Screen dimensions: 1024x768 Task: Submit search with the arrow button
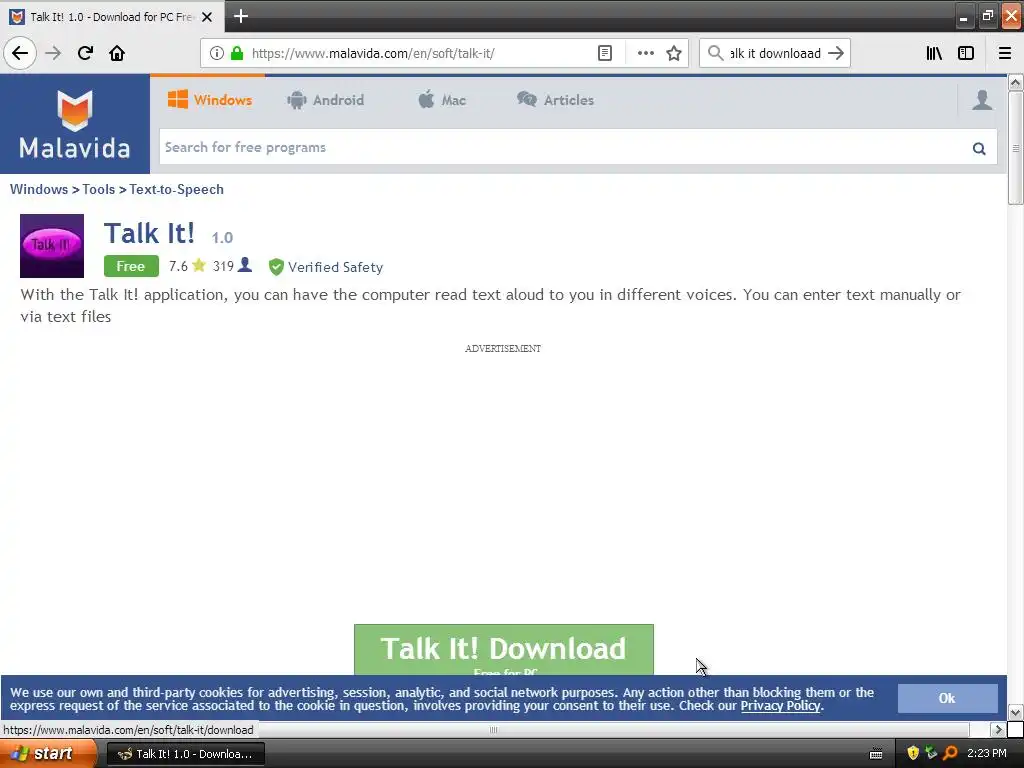(836, 53)
